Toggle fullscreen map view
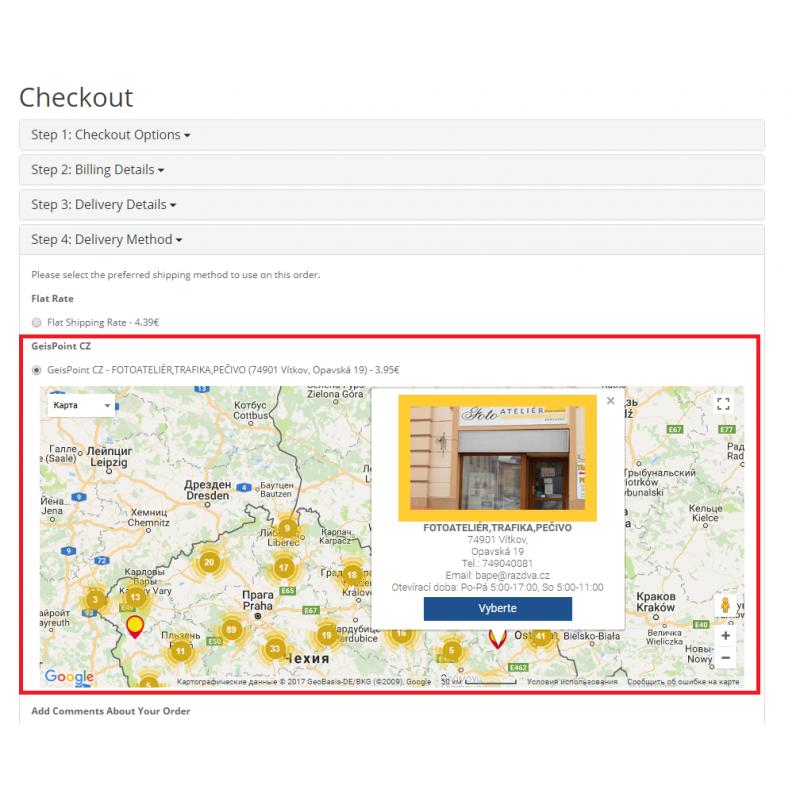The image size is (800, 800). (724, 404)
